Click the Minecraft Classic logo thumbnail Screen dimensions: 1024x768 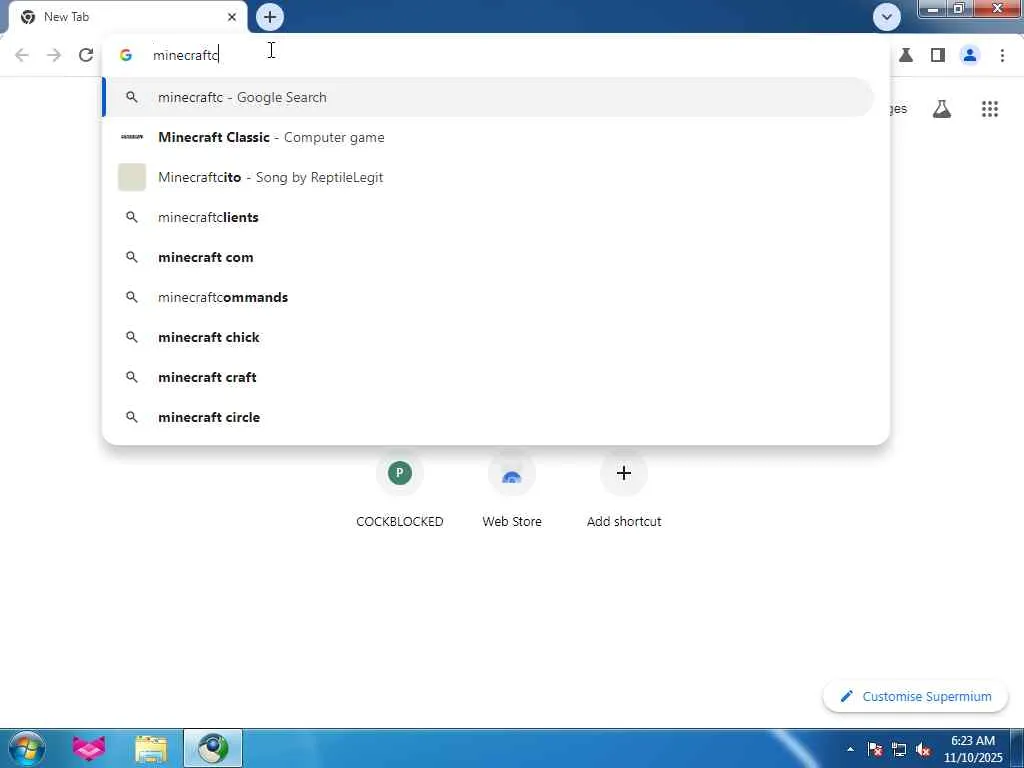(132, 137)
